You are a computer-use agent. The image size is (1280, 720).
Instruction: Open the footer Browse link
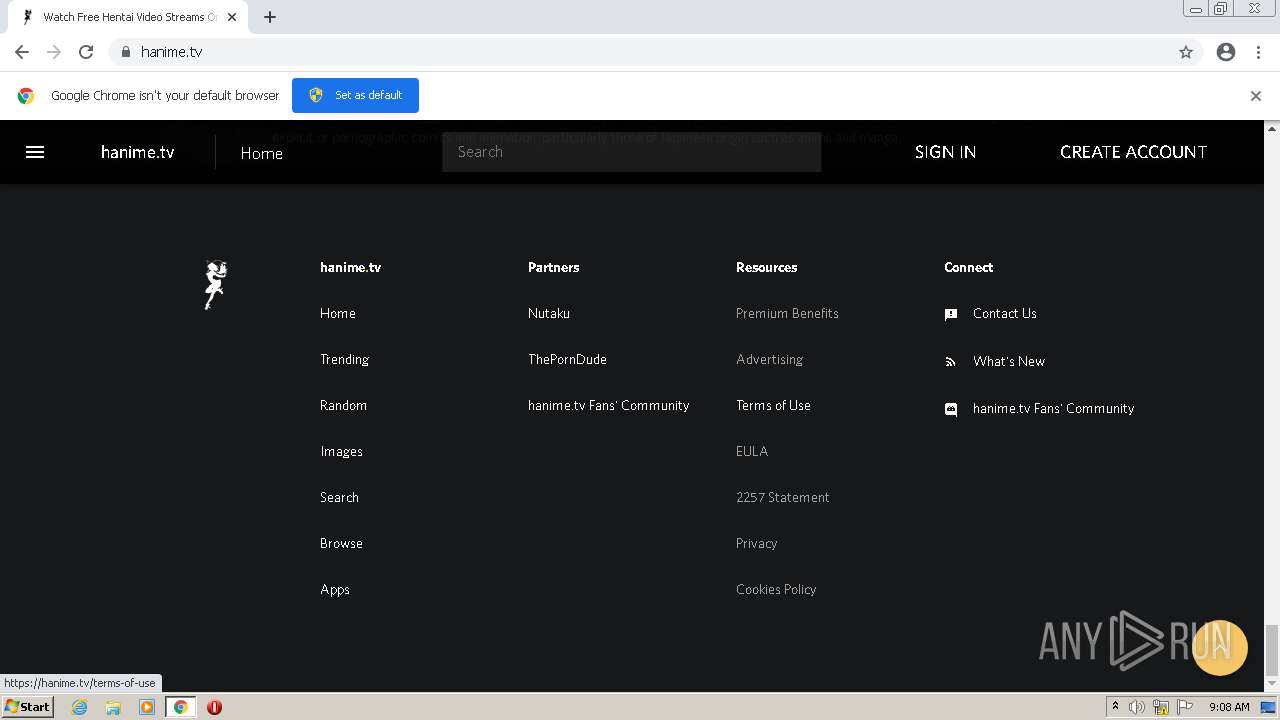pos(341,543)
